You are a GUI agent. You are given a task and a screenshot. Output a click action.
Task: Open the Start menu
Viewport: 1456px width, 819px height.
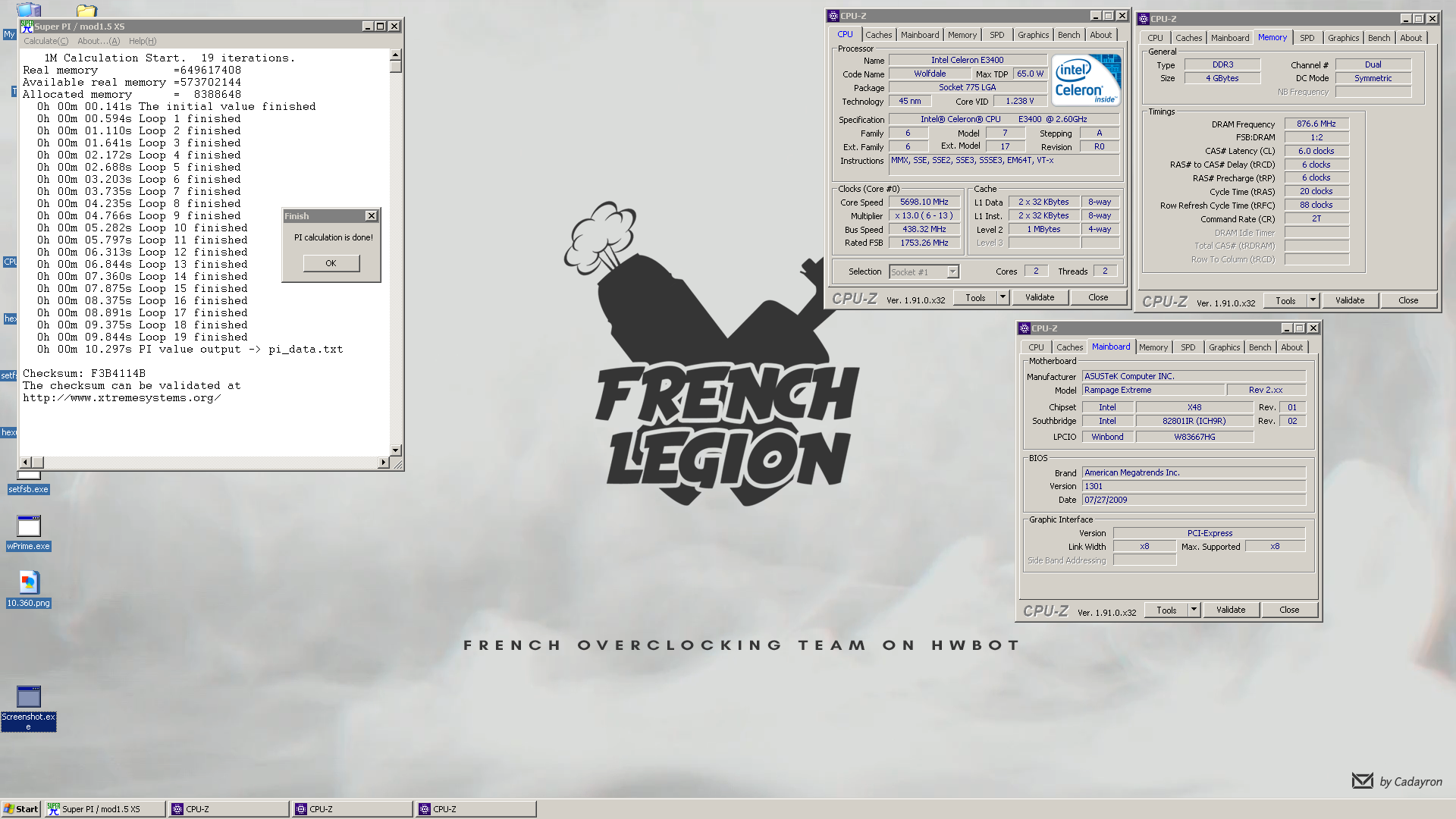tap(20, 809)
